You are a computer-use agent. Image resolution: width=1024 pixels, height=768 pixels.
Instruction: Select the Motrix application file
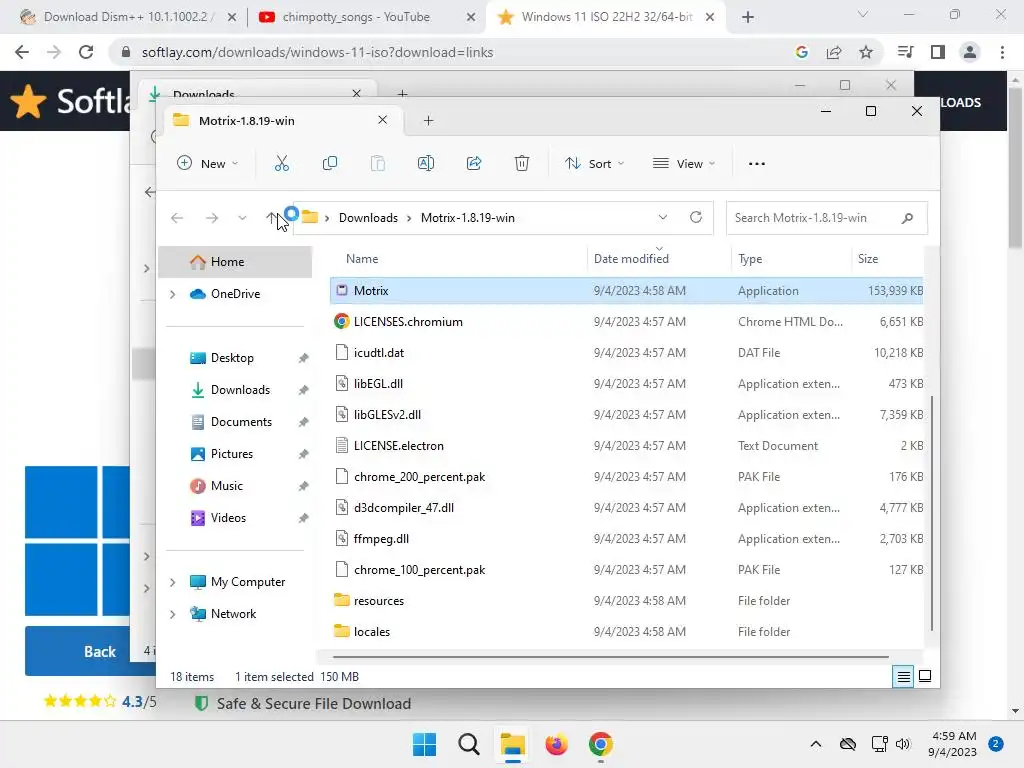[626, 291]
